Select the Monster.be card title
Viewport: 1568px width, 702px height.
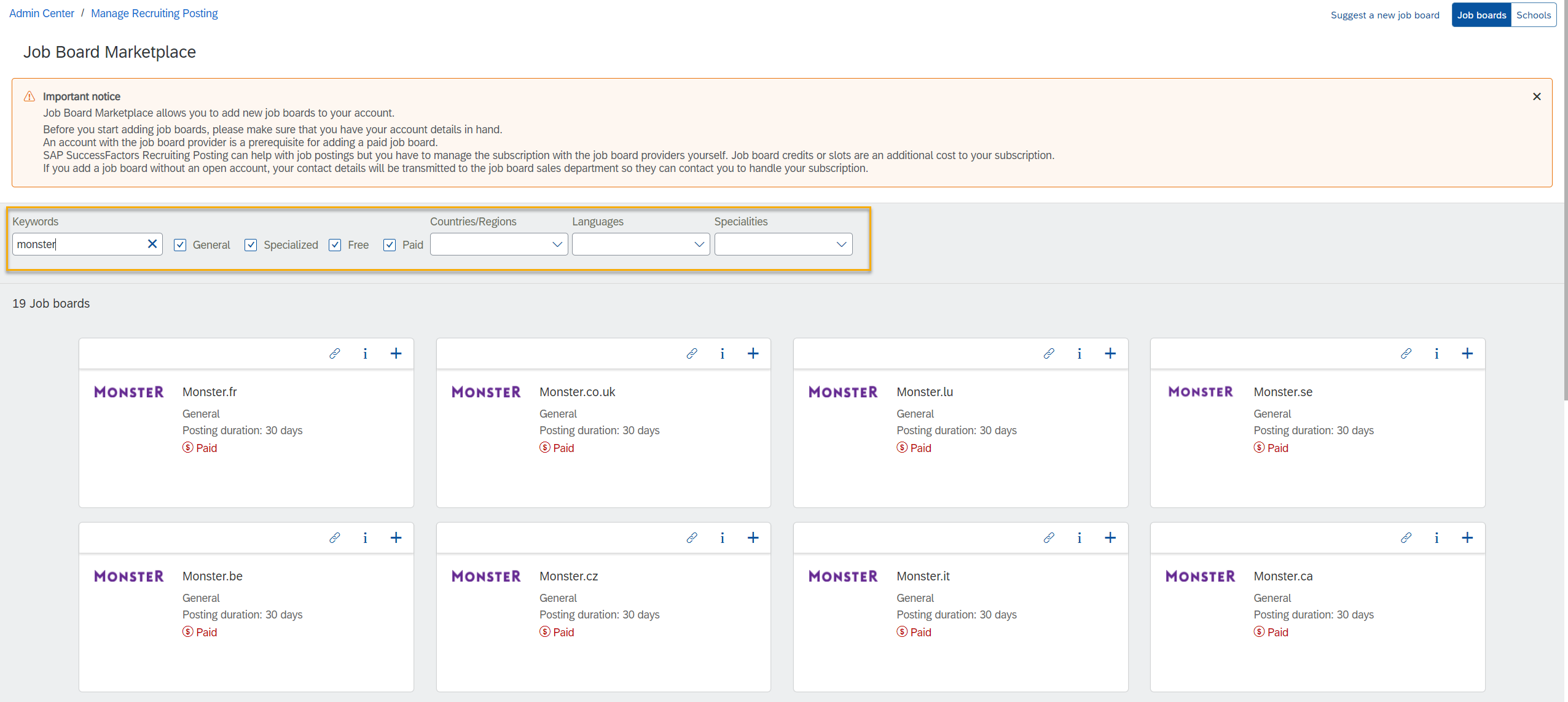click(213, 576)
